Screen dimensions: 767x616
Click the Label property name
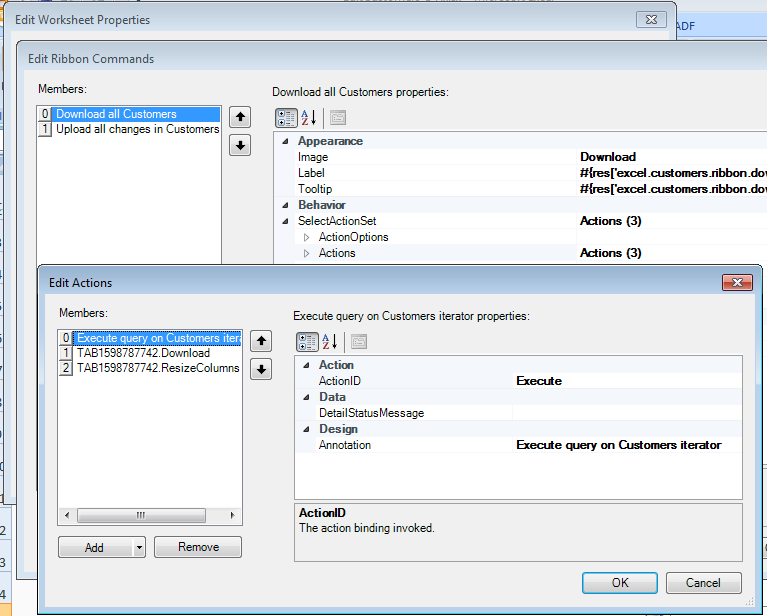pos(311,173)
